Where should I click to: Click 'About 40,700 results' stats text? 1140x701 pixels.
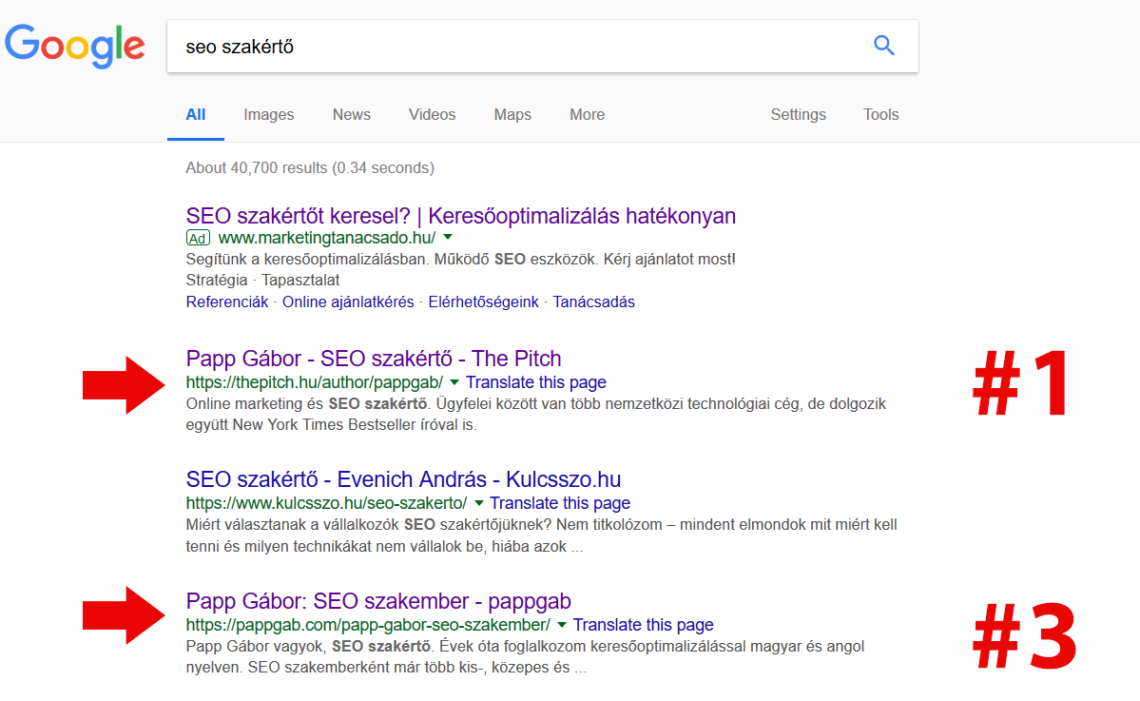(x=310, y=168)
